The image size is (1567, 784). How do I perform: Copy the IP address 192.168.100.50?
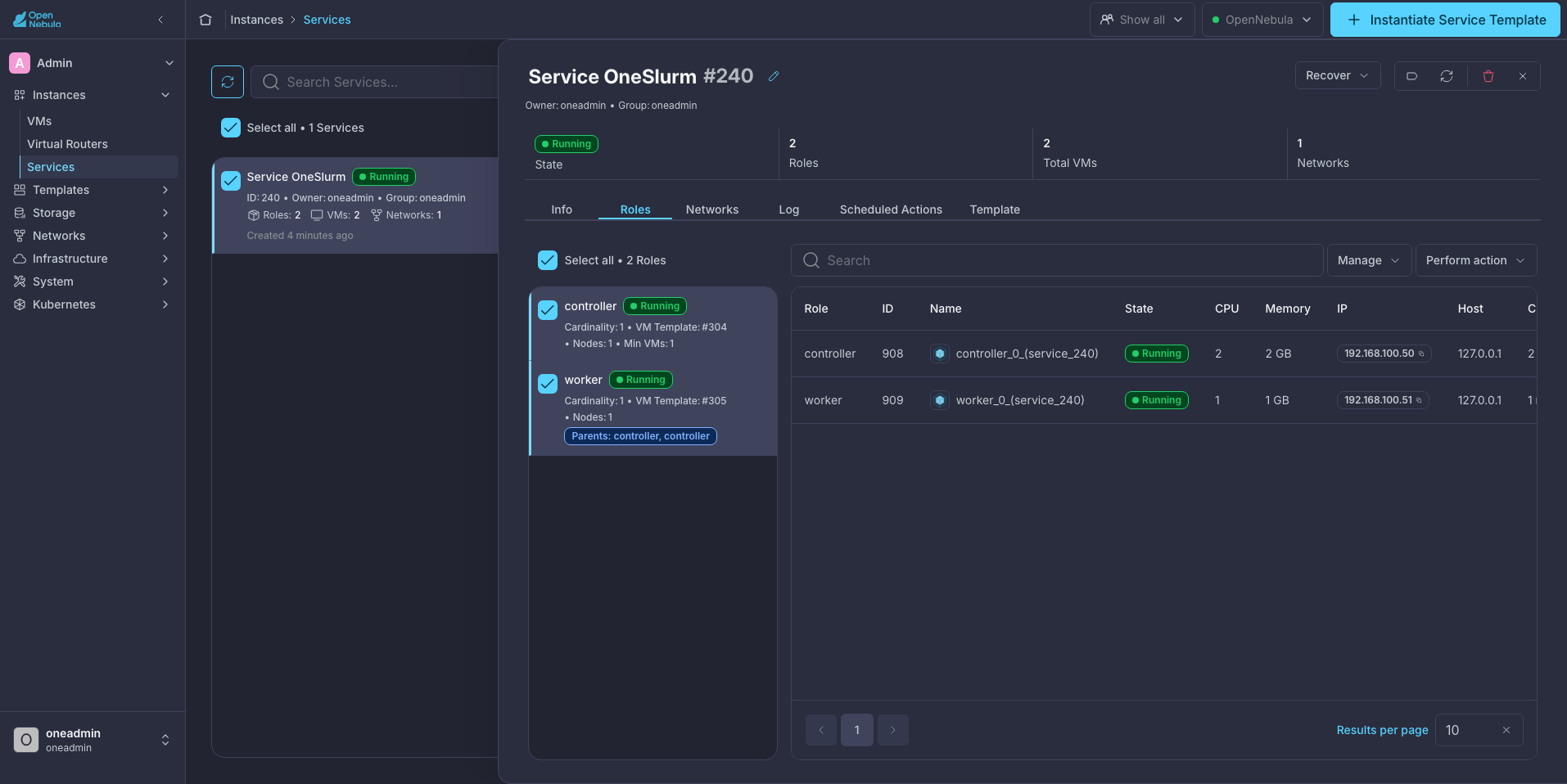(x=1421, y=354)
